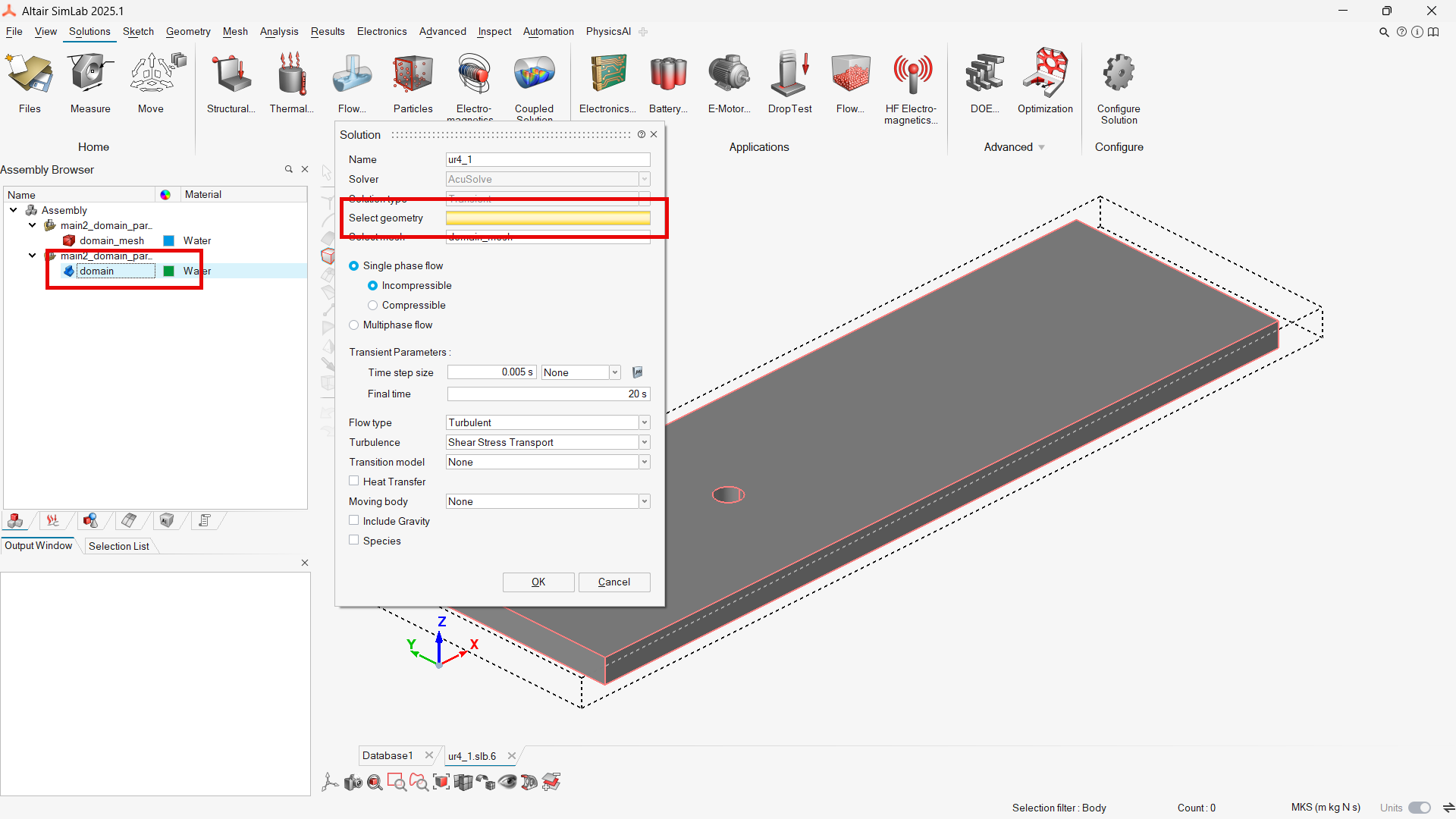This screenshot has height=819, width=1456.
Task: Click the axis triad icon in view toolbar
Action: (331, 782)
